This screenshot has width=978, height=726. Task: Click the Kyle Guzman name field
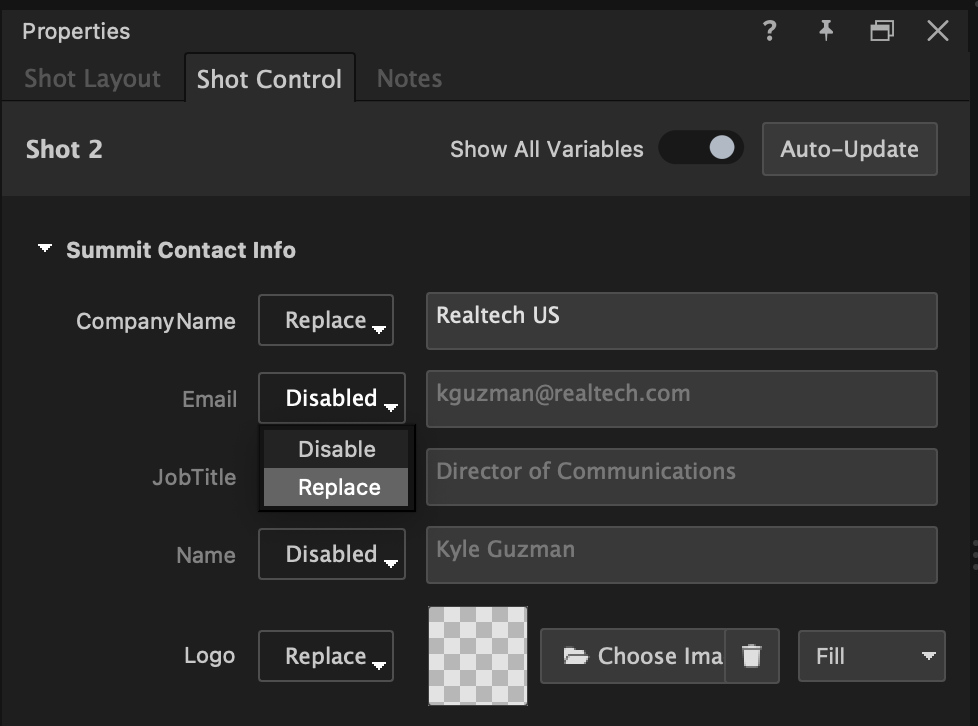[x=681, y=554]
